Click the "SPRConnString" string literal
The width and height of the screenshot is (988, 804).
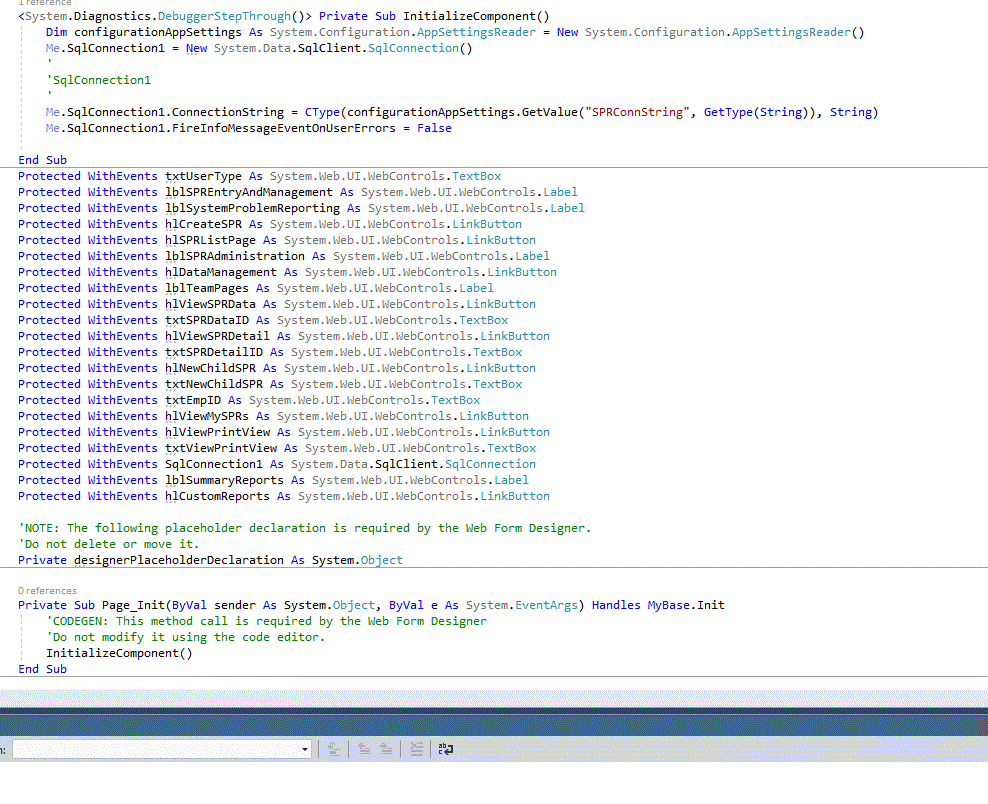pos(637,112)
